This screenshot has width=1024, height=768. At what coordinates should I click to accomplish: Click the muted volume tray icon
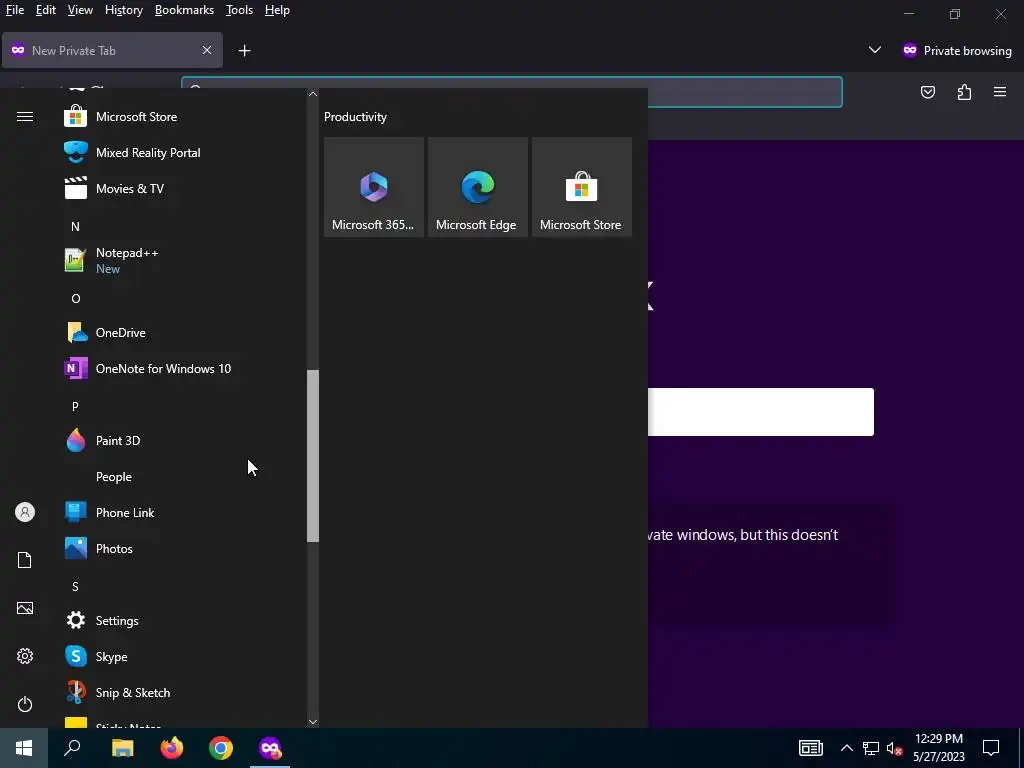coord(895,748)
